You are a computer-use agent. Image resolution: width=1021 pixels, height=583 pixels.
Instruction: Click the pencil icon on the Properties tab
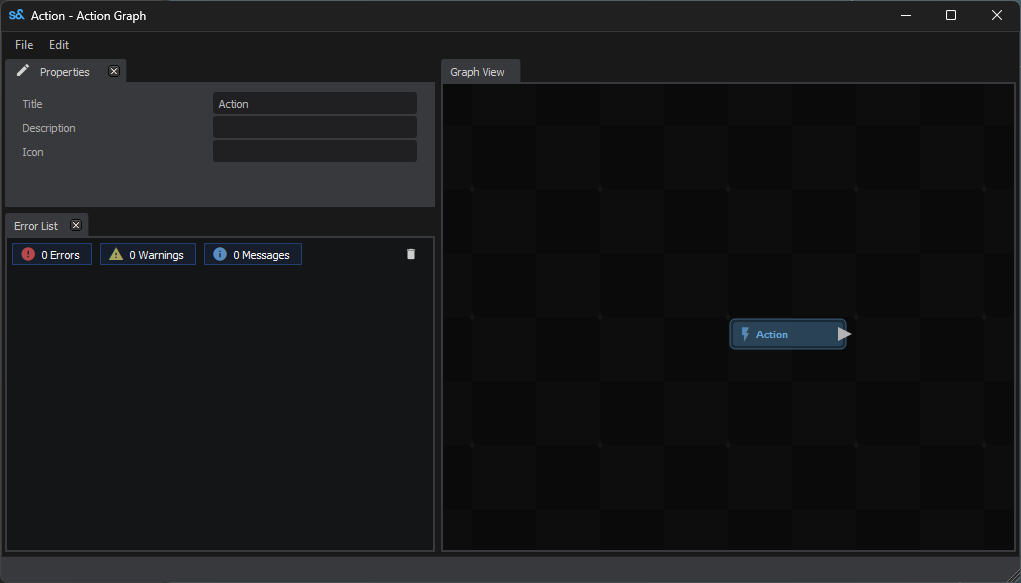point(22,70)
